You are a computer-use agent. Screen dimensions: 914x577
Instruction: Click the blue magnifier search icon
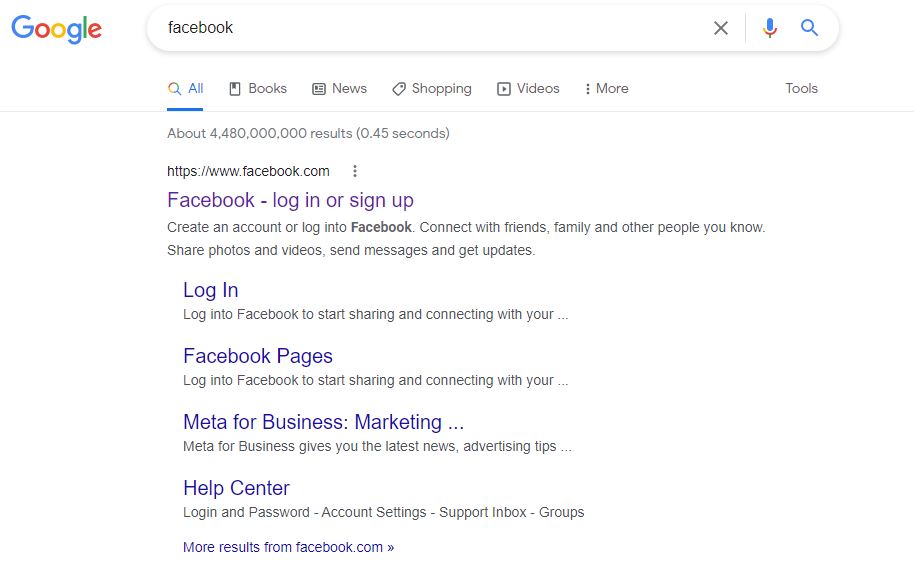click(809, 28)
